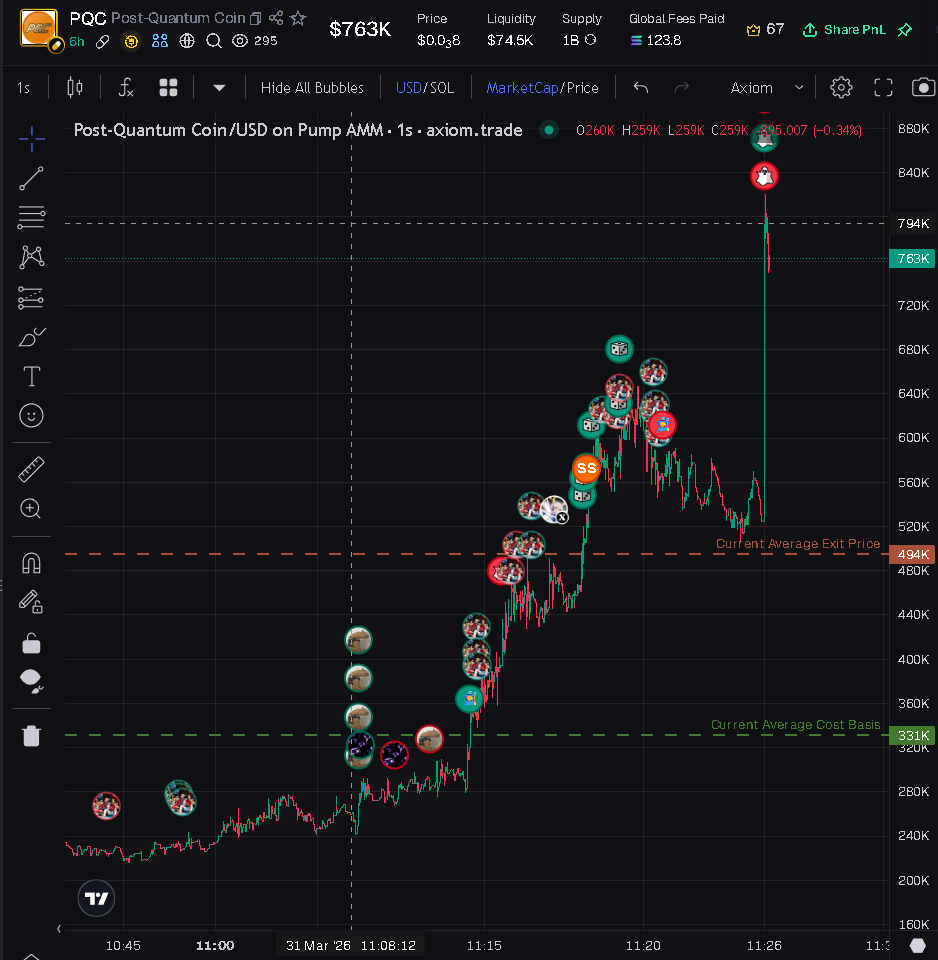This screenshot has width=938, height=960.
Task: Open the pill link icon beside 6h
Action: 103,42
